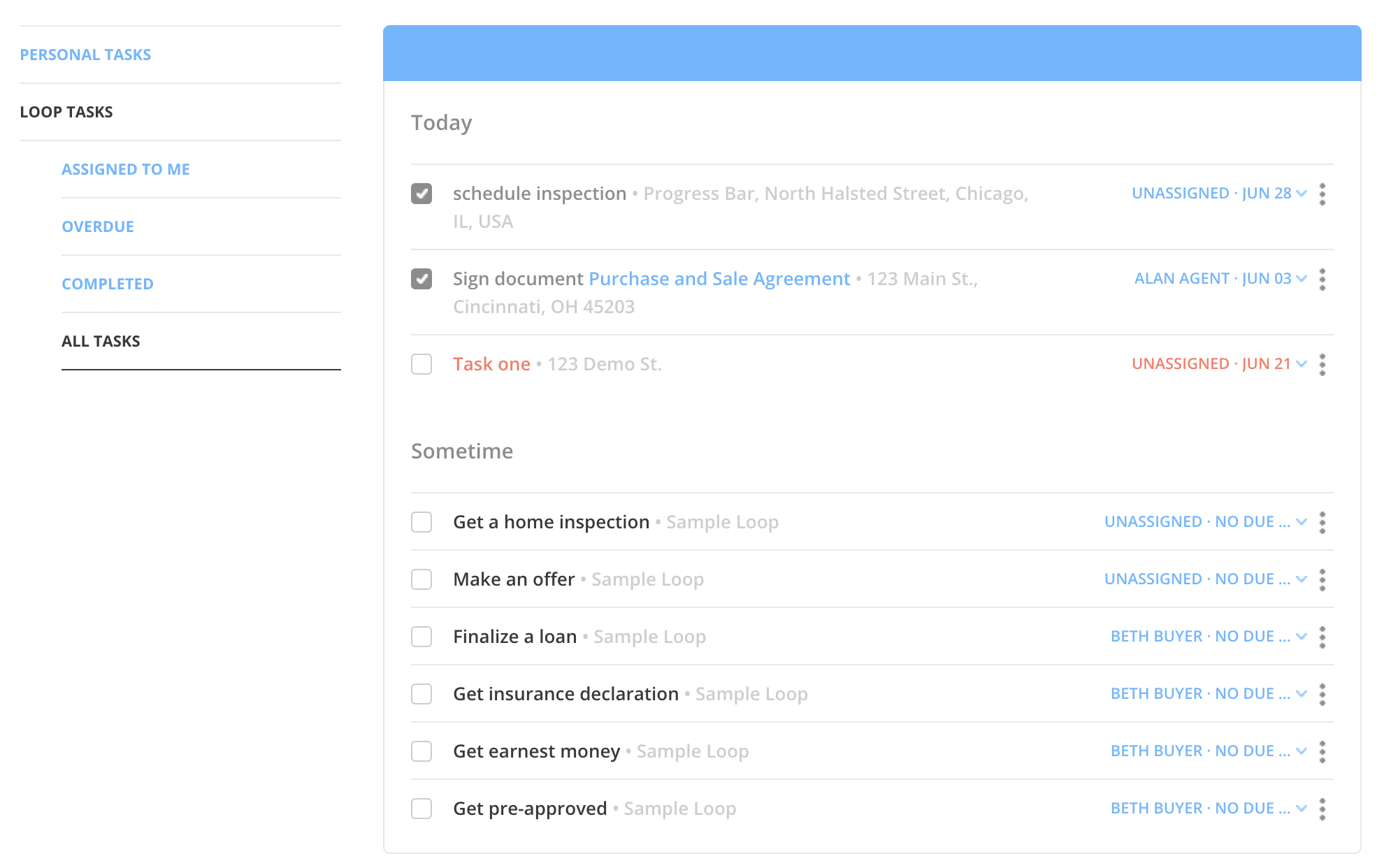Open three-dot menu for Get a home inspection
This screenshot has height=868, width=1398.
click(x=1322, y=522)
